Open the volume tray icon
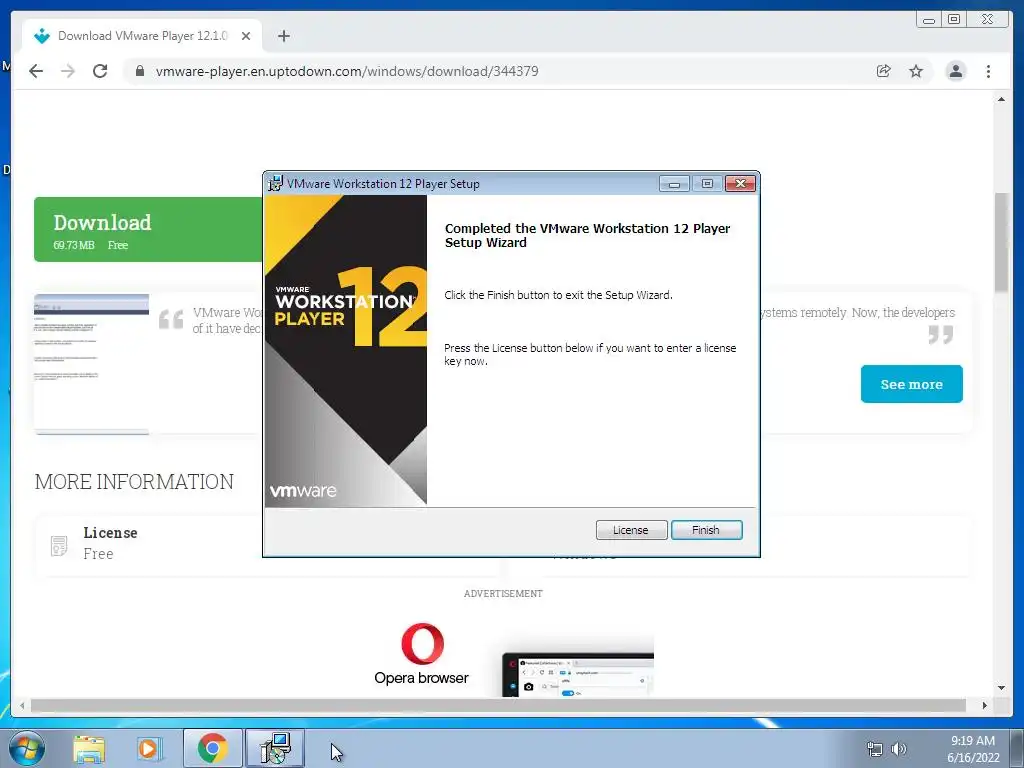This screenshot has height=768, width=1024. [899, 749]
